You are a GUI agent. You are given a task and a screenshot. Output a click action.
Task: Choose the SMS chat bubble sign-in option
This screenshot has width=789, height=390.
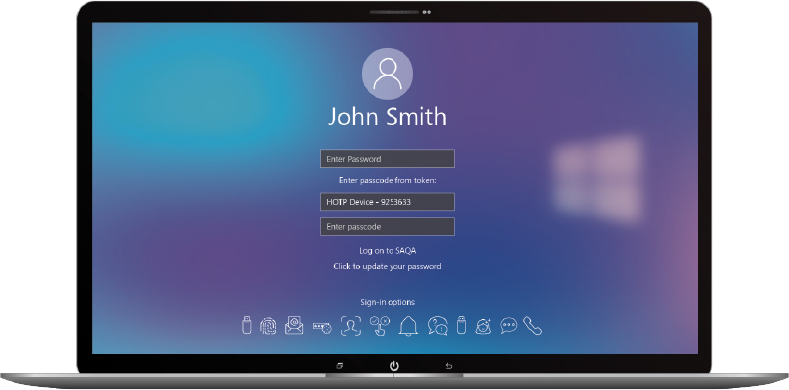(x=509, y=326)
